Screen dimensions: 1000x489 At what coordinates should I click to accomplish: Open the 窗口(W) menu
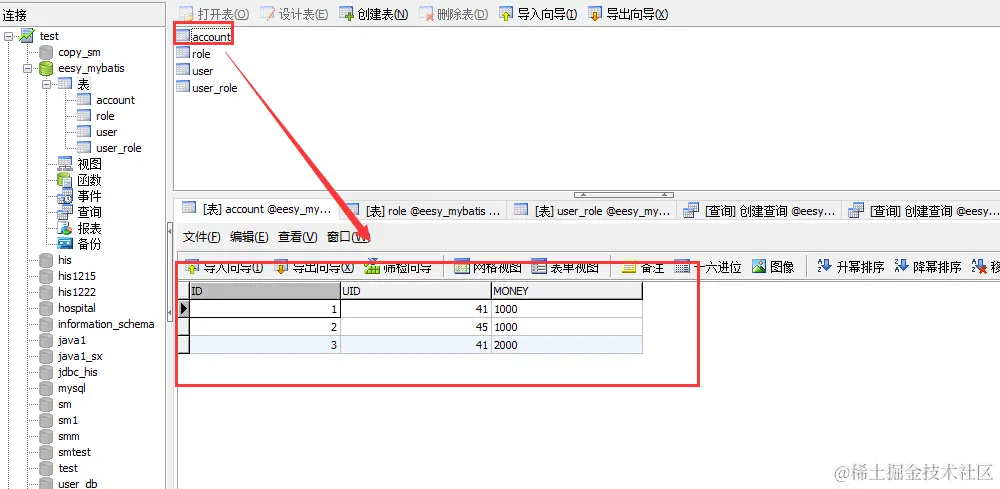[348, 237]
